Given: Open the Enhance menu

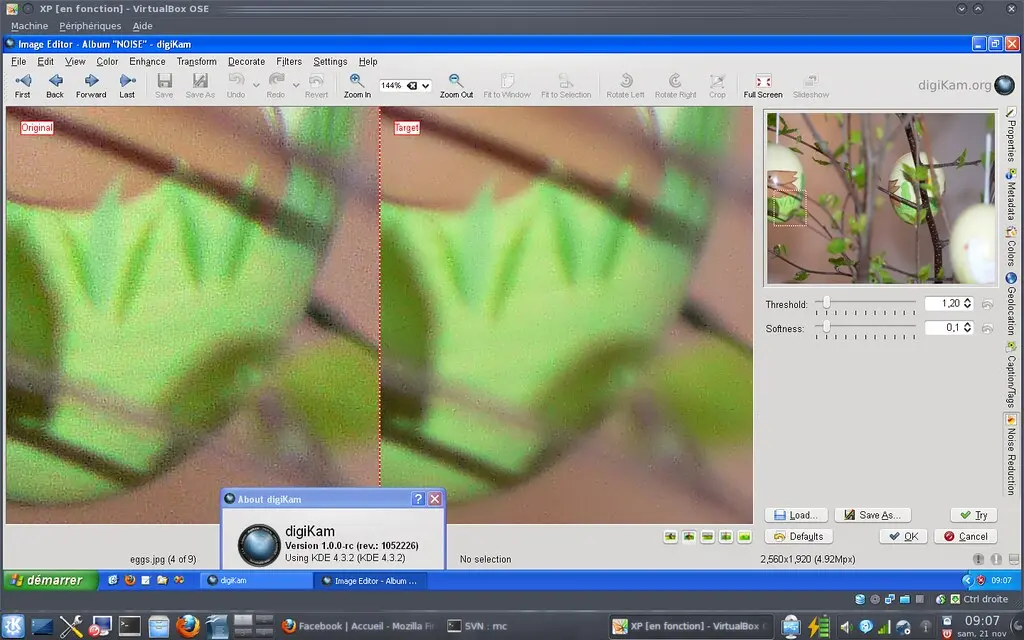Looking at the screenshot, I should coord(147,62).
